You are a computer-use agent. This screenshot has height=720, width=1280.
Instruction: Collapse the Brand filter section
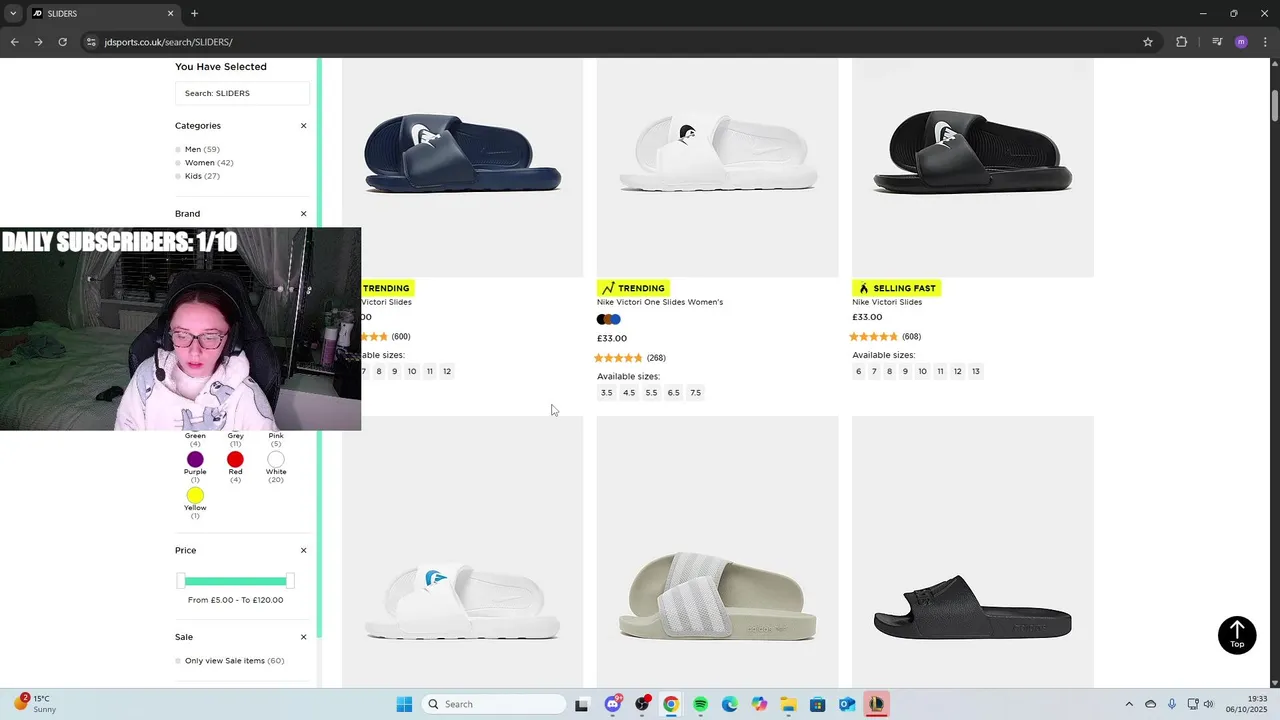(303, 214)
